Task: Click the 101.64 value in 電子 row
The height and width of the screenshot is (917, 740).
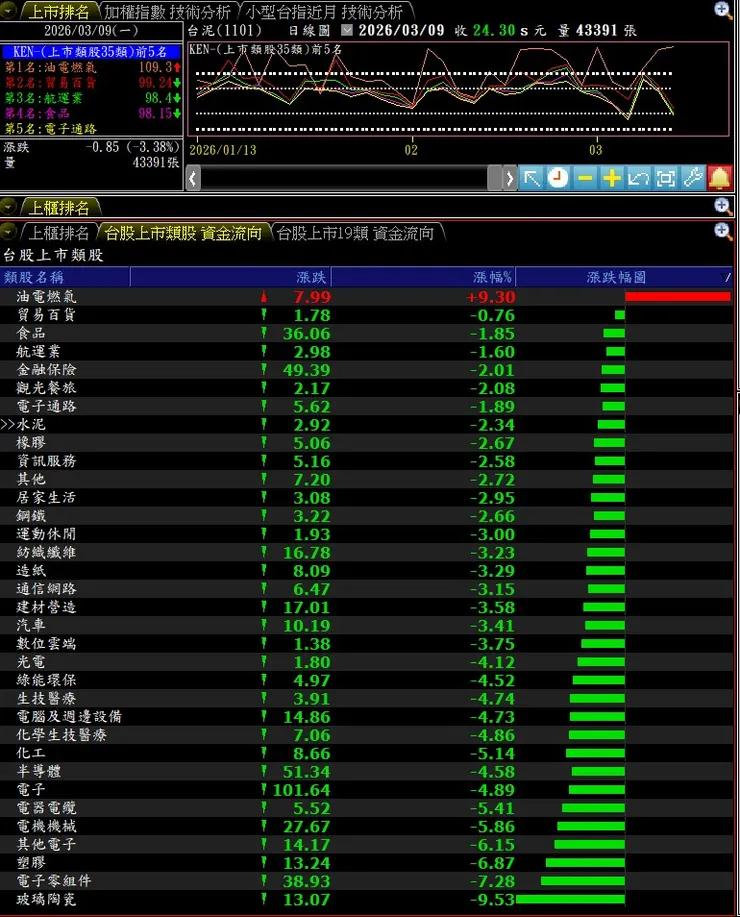Action: tap(301, 790)
